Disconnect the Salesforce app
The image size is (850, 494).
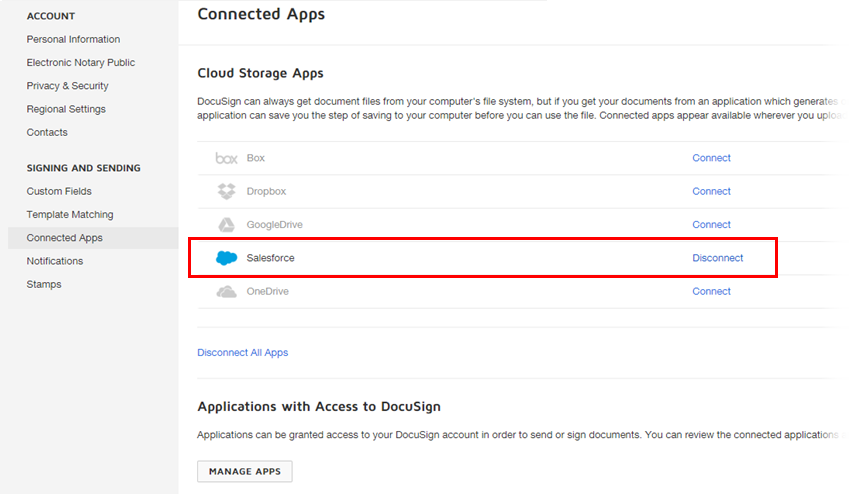click(717, 258)
